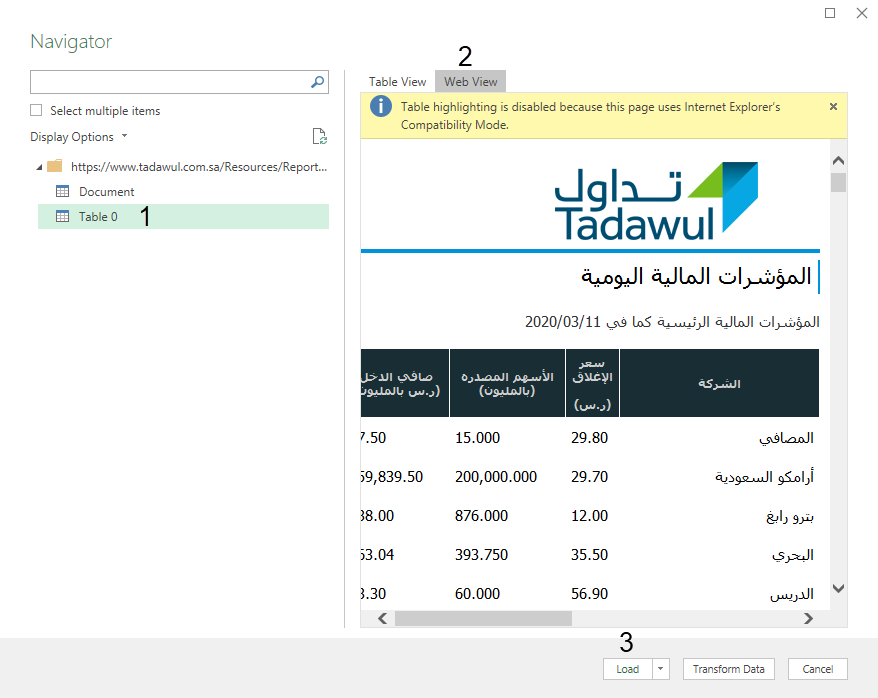Maximize the Navigator window
This screenshot has width=878, height=698.
pyautogui.click(x=830, y=13)
